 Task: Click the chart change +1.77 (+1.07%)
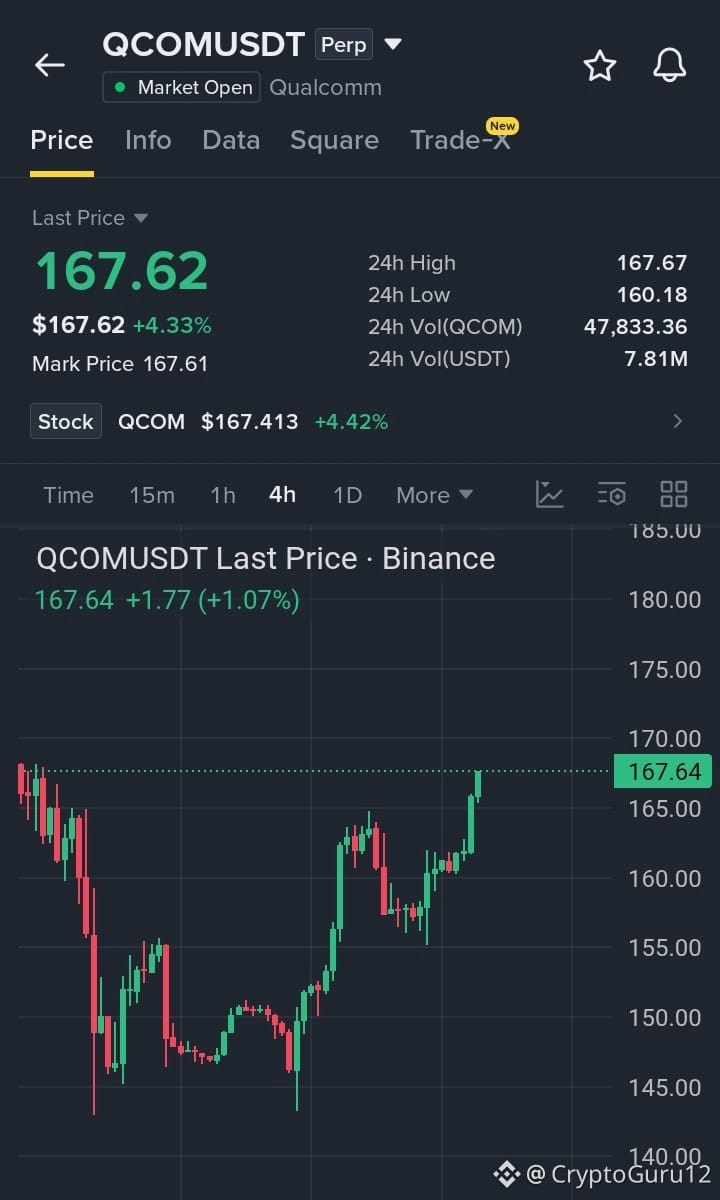[x=212, y=600]
